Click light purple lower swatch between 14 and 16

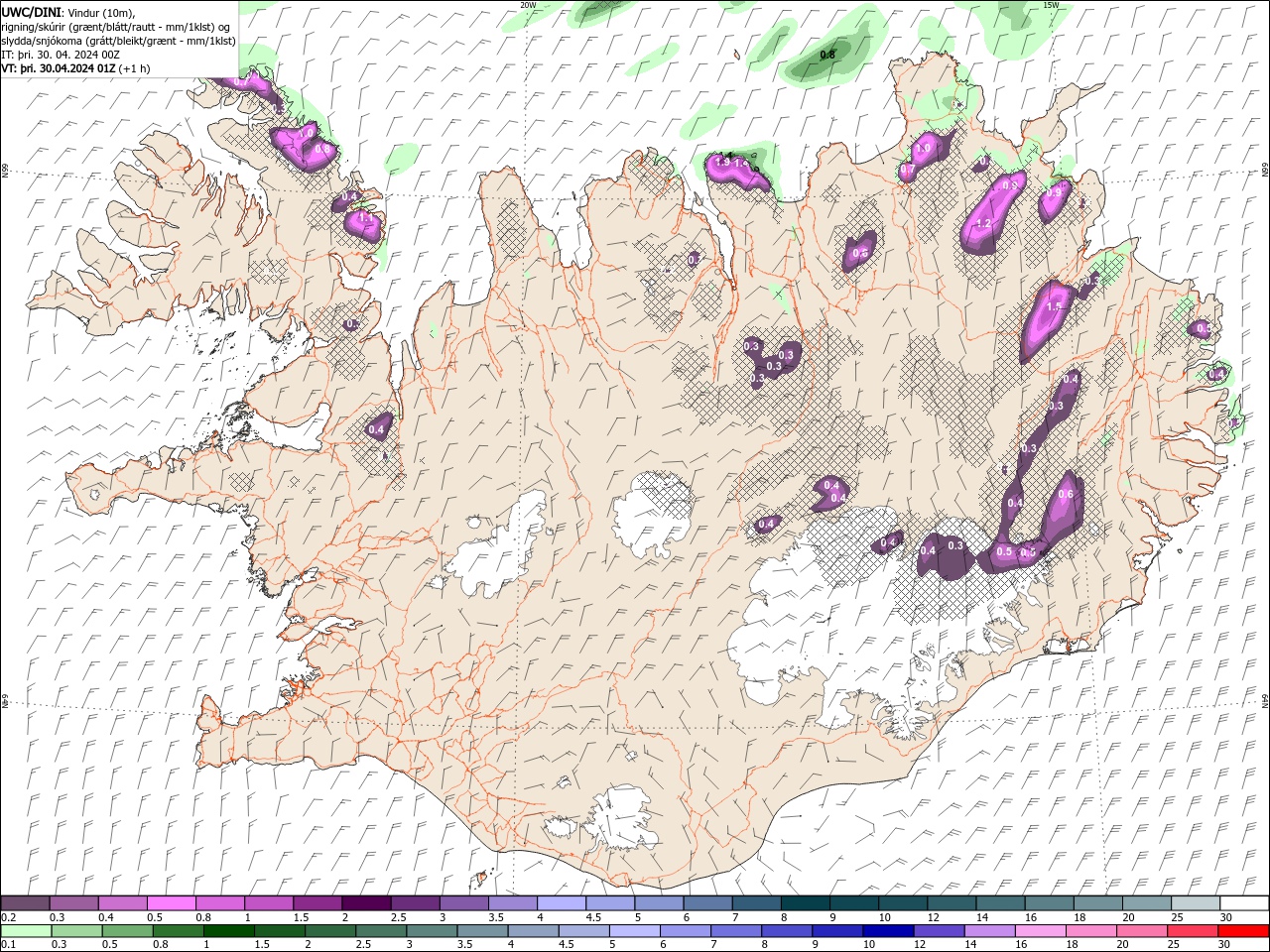990,931
